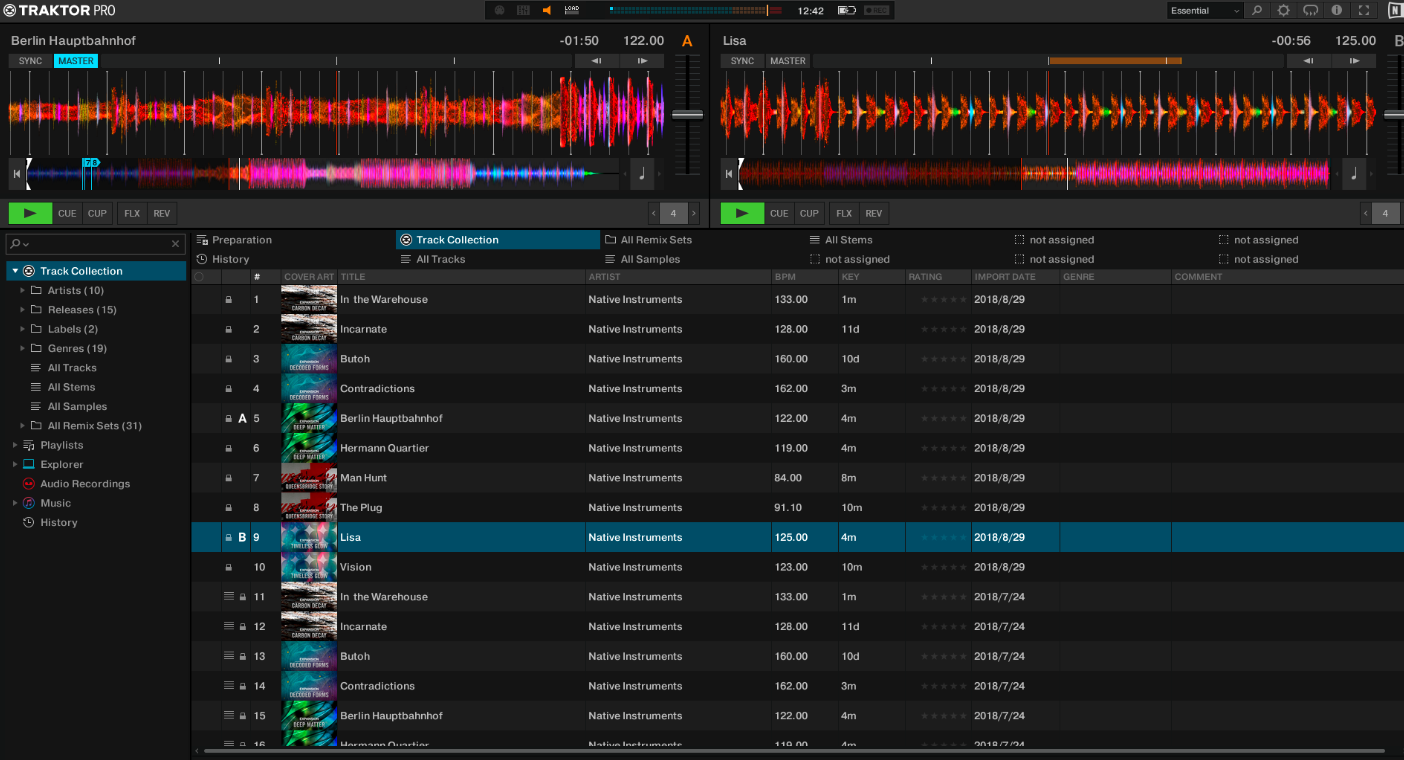Nudge tempo bend right on Deck B

[1355, 61]
